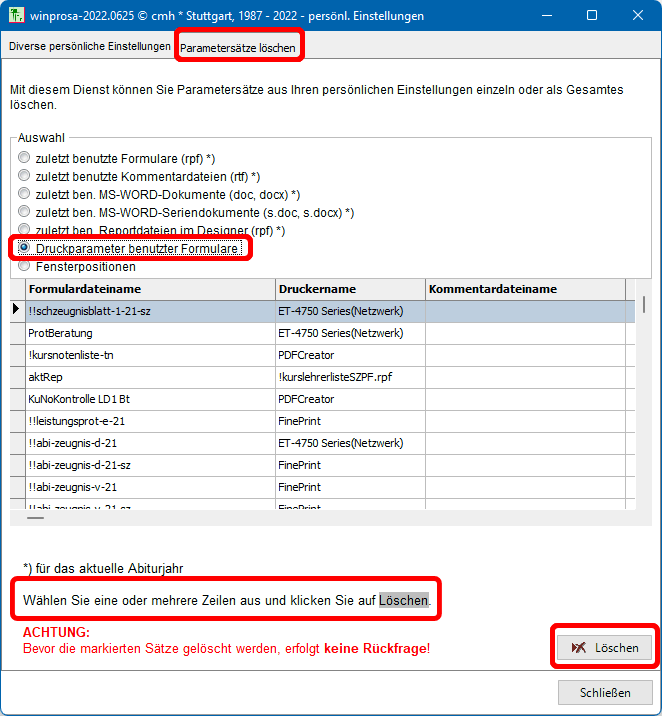Click the table's vertical scrollbar

(643, 400)
